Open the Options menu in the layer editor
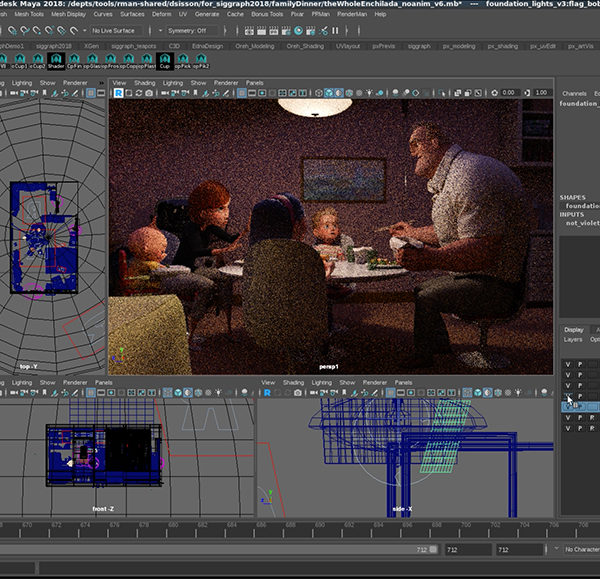This screenshot has height=579, width=600. pyautogui.click(x=595, y=339)
